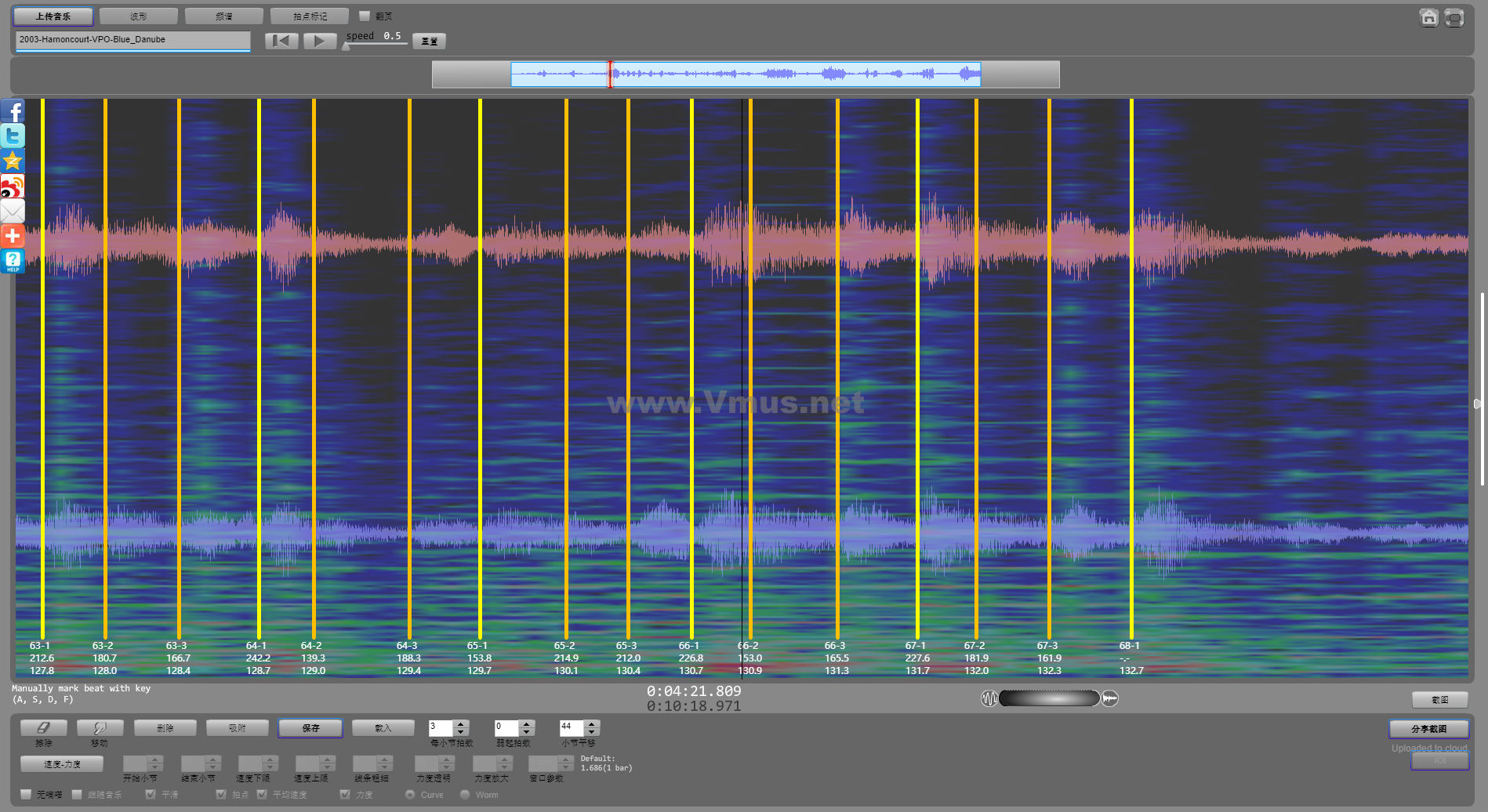Toggle fullscreen with the screen icon
Image resolution: width=1488 pixels, height=812 pixels.
[x=1454, y=17]
